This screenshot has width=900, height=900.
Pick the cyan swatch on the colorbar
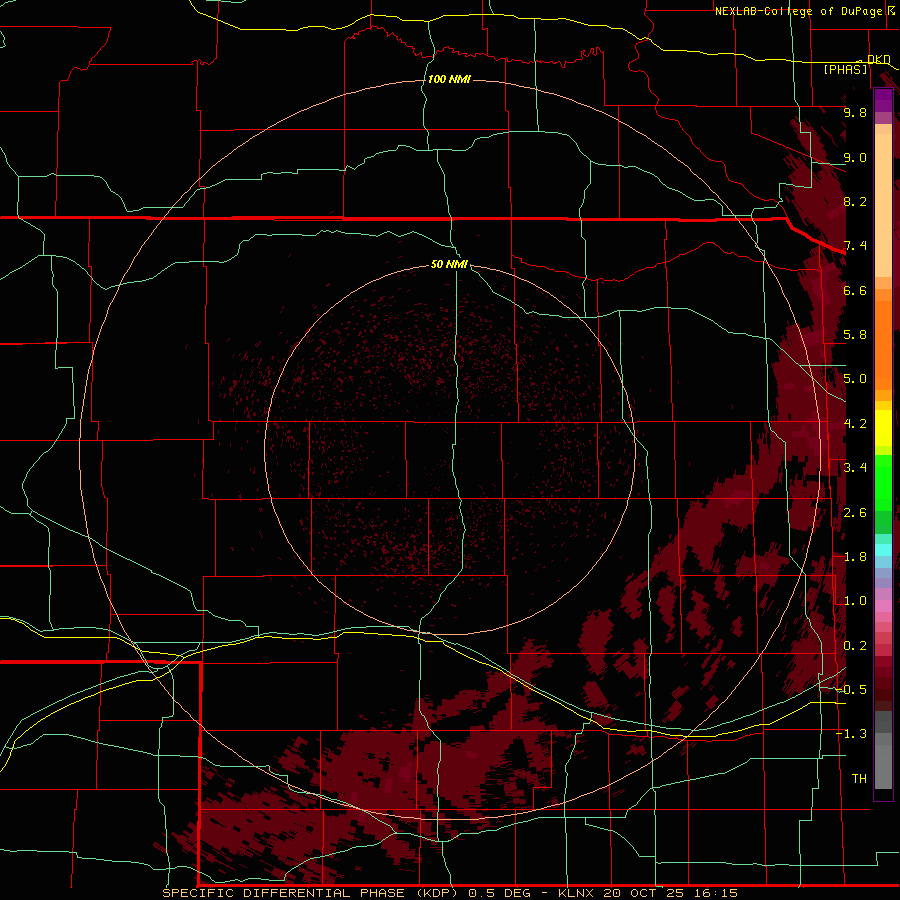[x=883, y=550]
